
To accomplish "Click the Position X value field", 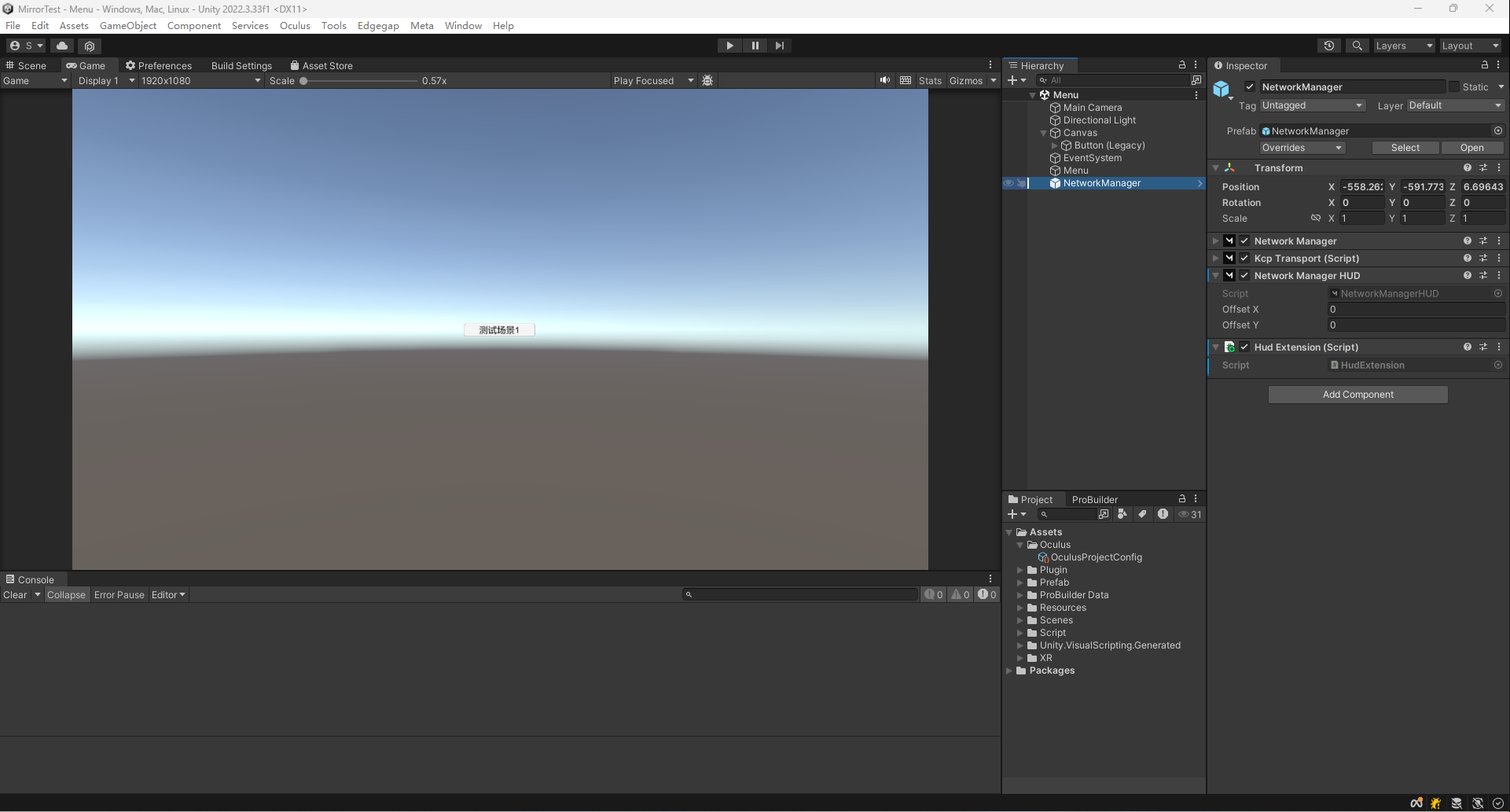I will [x=1361, y=187].
